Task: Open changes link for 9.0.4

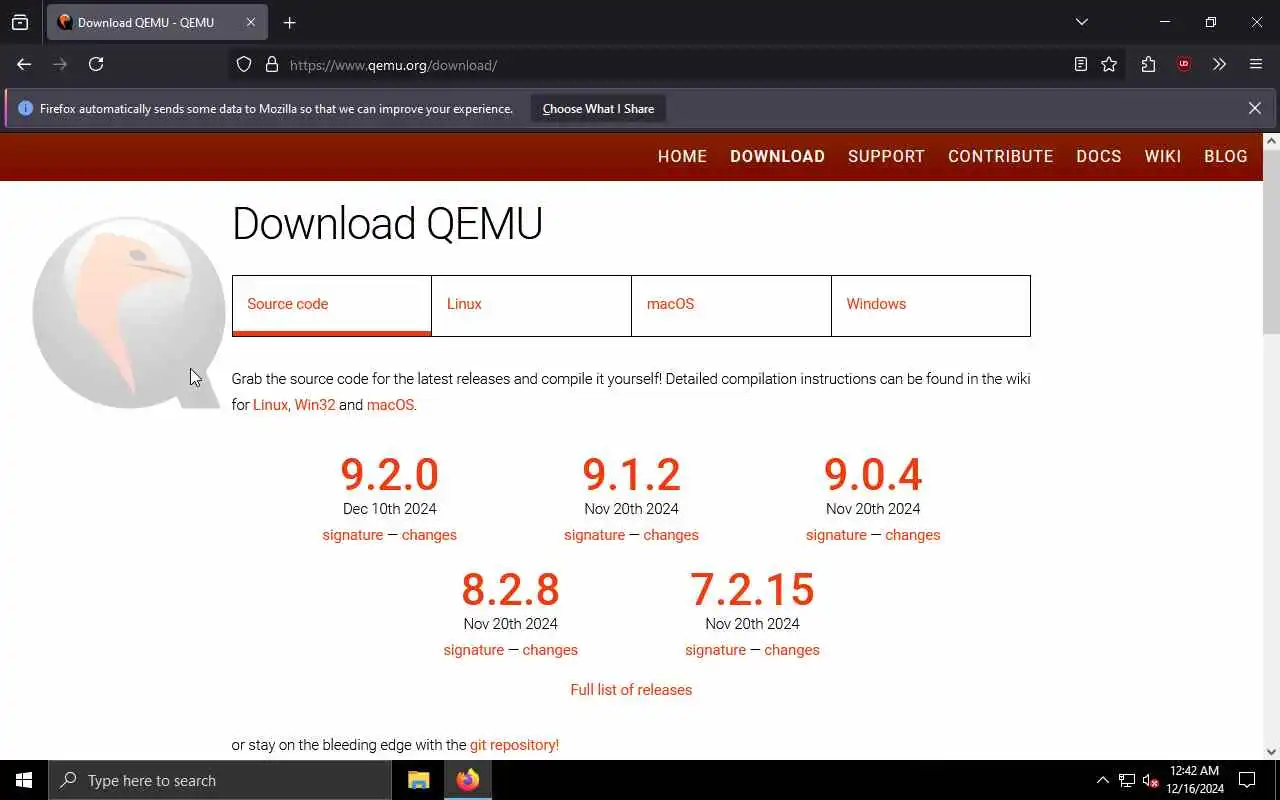Action: coord(913,535)
